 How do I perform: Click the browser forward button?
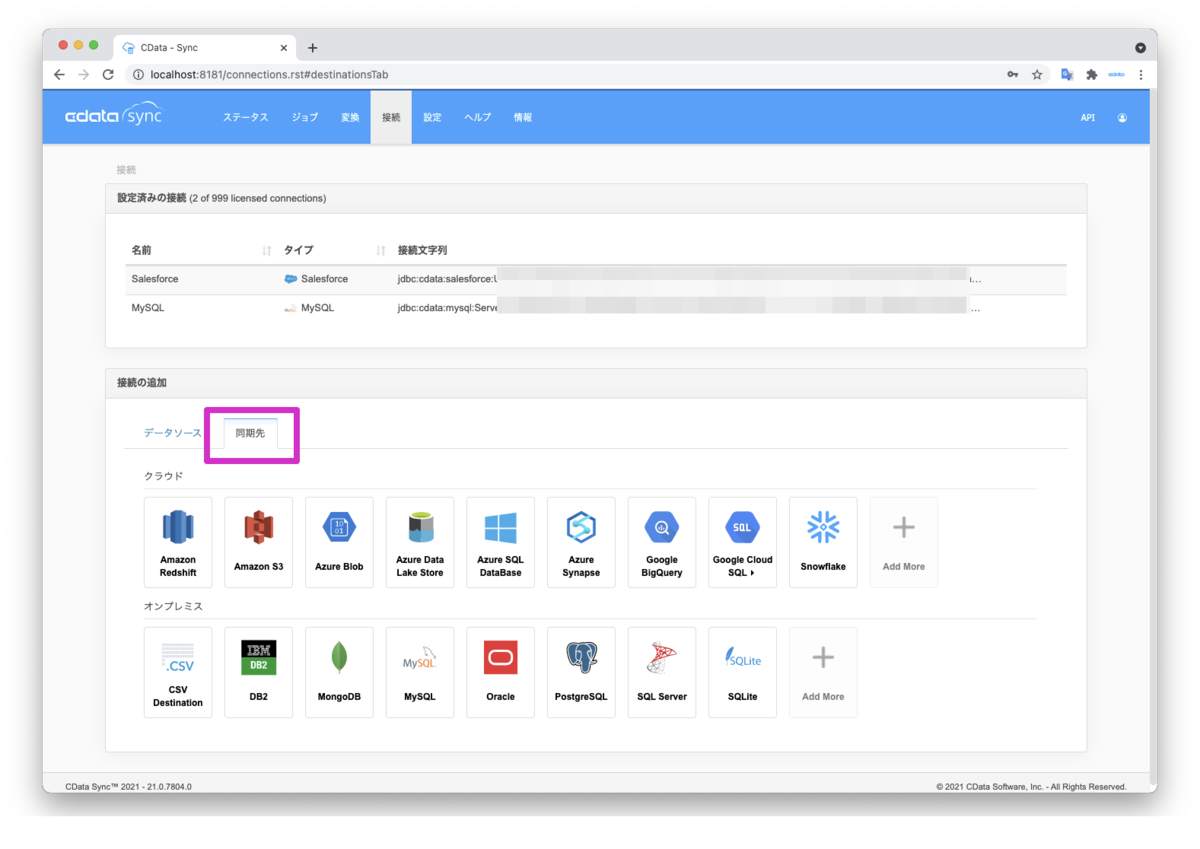point(83,75)
